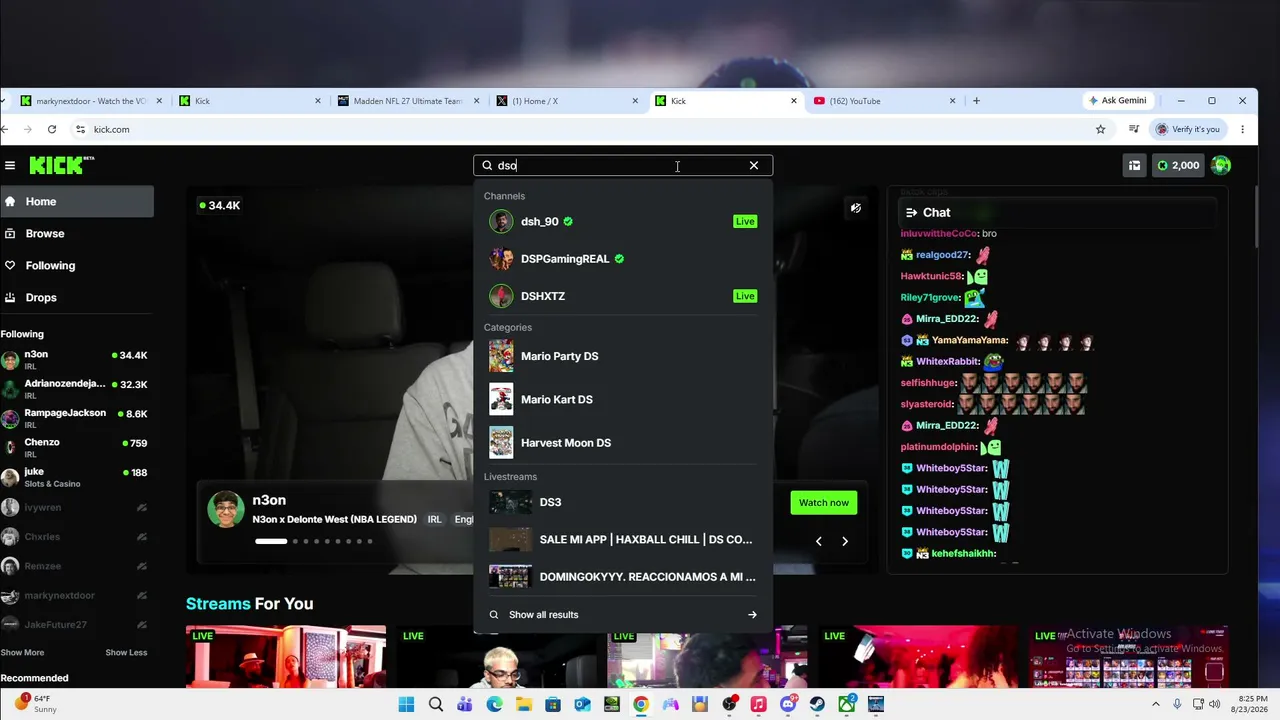Screen dimensions: 1280x720
Task: Open offline channel ivywren
Action: coord(77,508)
